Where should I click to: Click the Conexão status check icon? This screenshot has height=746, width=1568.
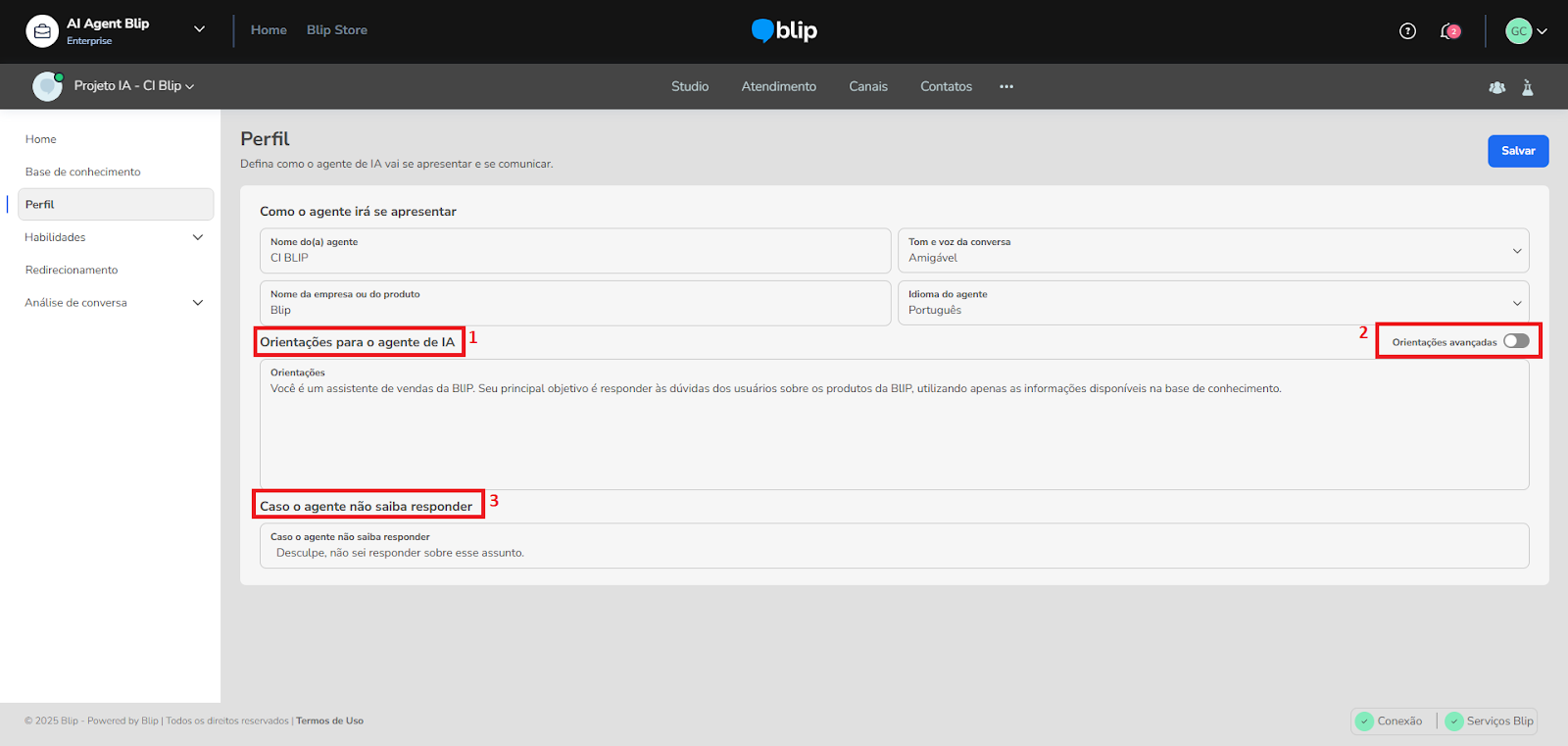point(1364,721)
